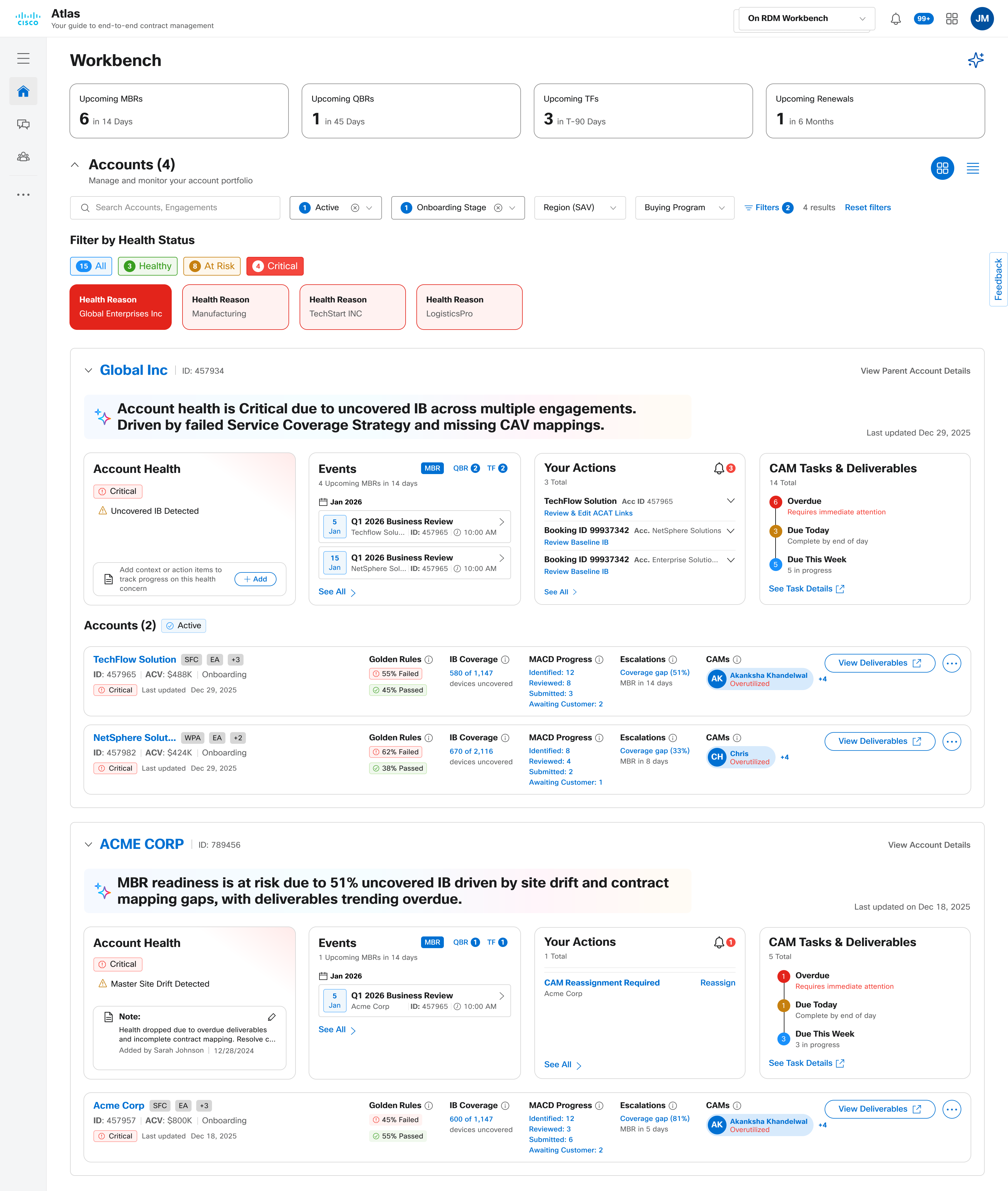1008x1191 pixels.
Task: Select Global Enterprises Inc health reason card
Action: pyautogui.click(x=121, y=307)
